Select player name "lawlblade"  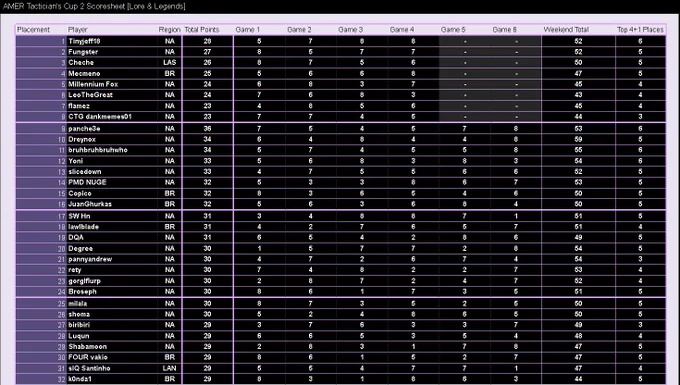(x=84, y=227)
